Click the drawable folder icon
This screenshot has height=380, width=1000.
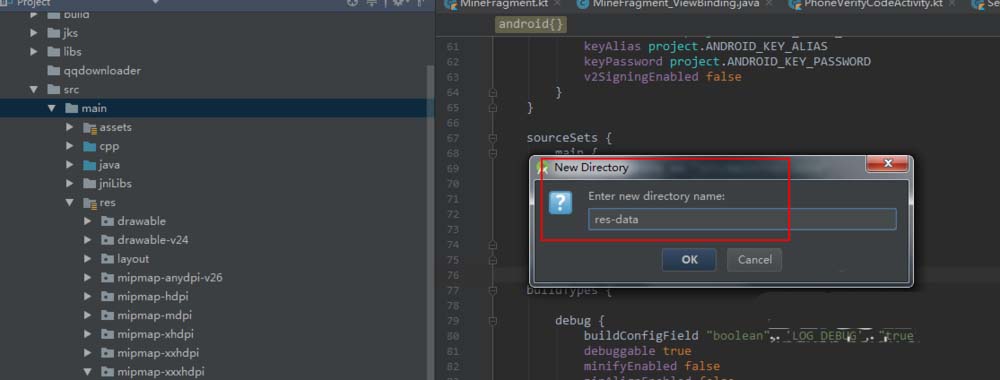(x=107, y=221)
